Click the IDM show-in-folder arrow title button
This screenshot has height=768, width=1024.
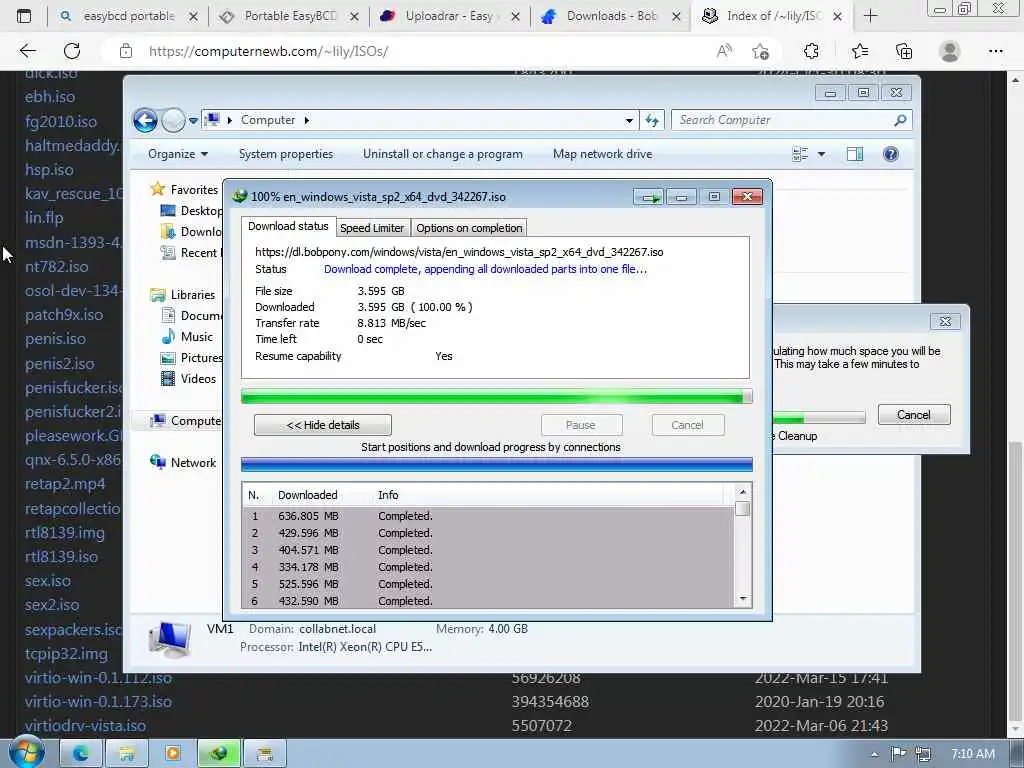point(648,197)
